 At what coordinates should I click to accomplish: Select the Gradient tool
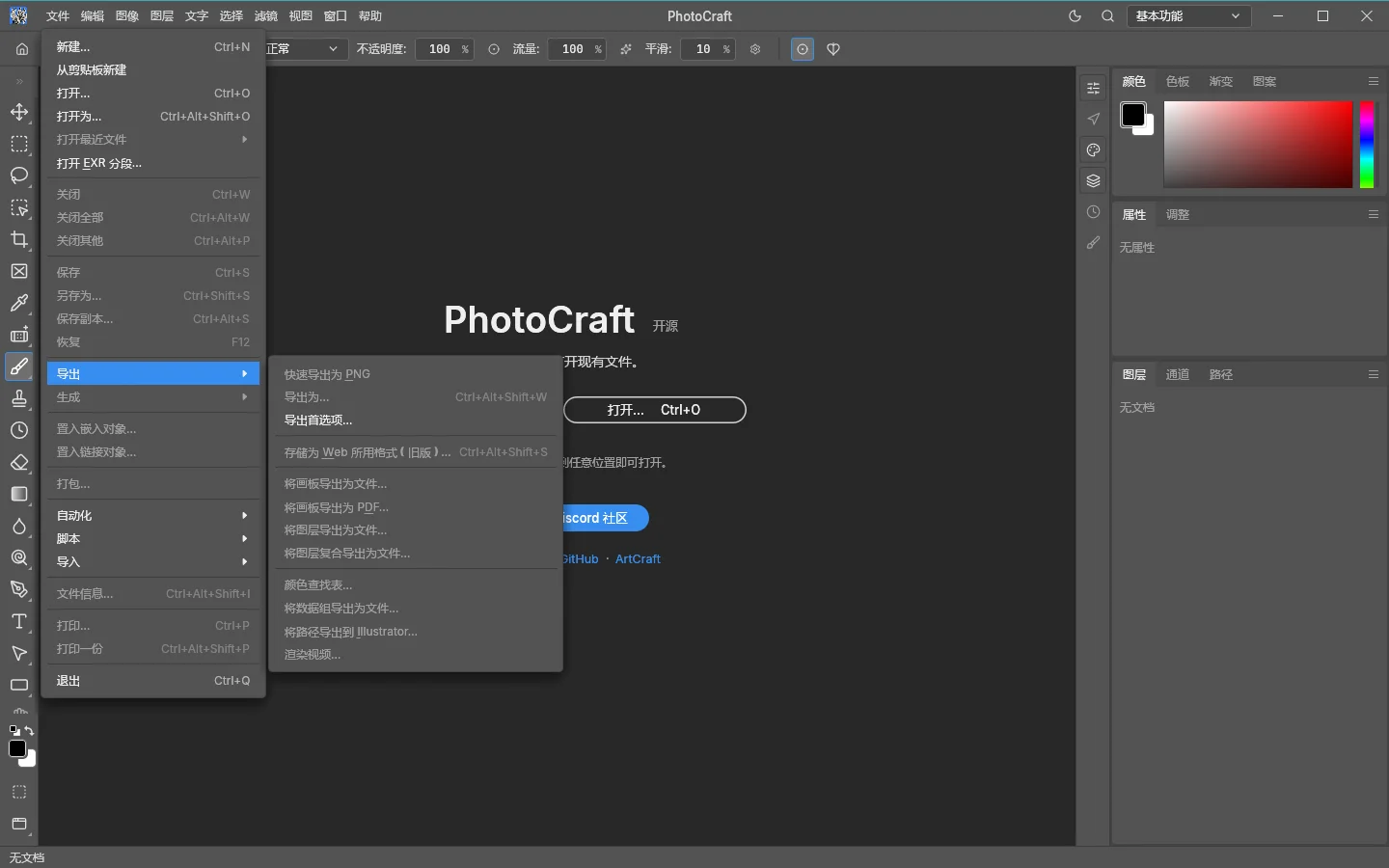click(x=19, y=494)
